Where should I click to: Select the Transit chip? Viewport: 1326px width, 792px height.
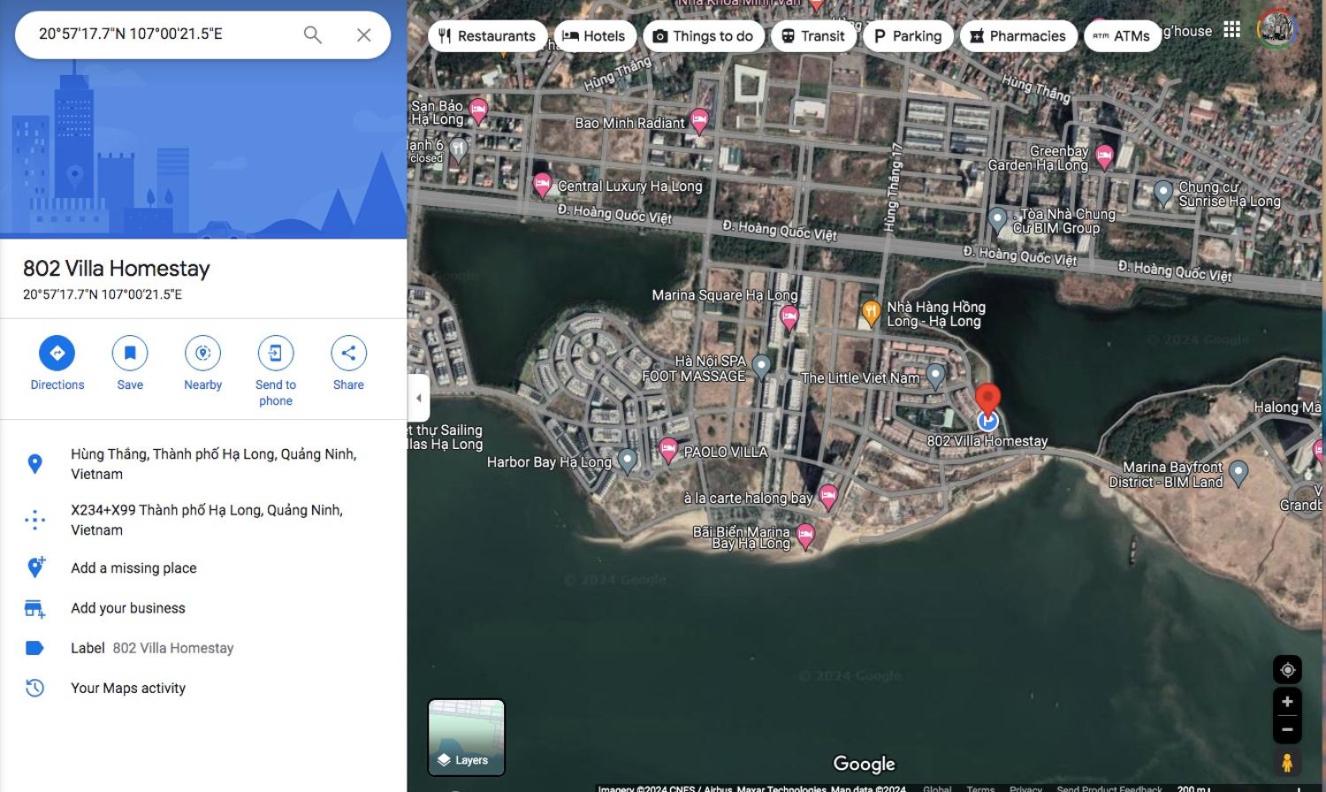(813, 36)
